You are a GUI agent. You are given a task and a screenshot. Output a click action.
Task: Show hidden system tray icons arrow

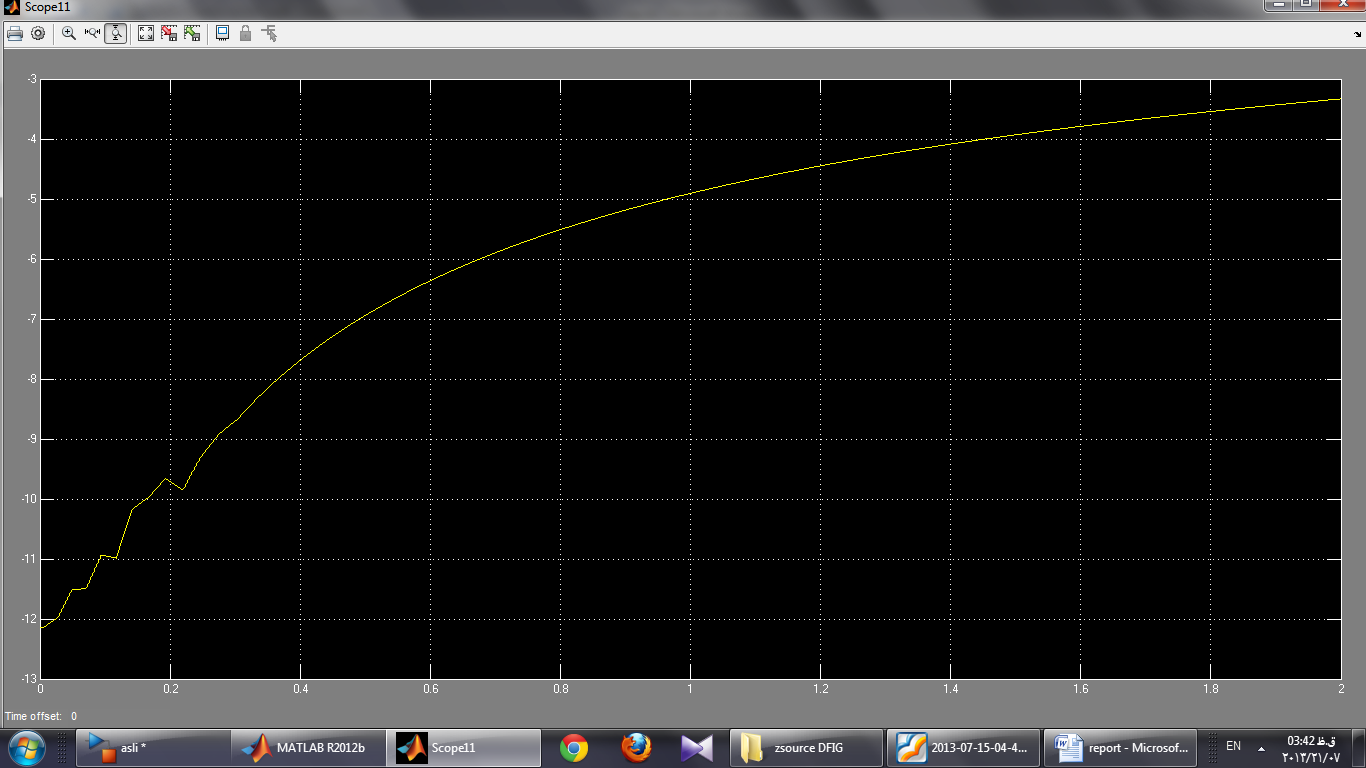coord(1262,747)
